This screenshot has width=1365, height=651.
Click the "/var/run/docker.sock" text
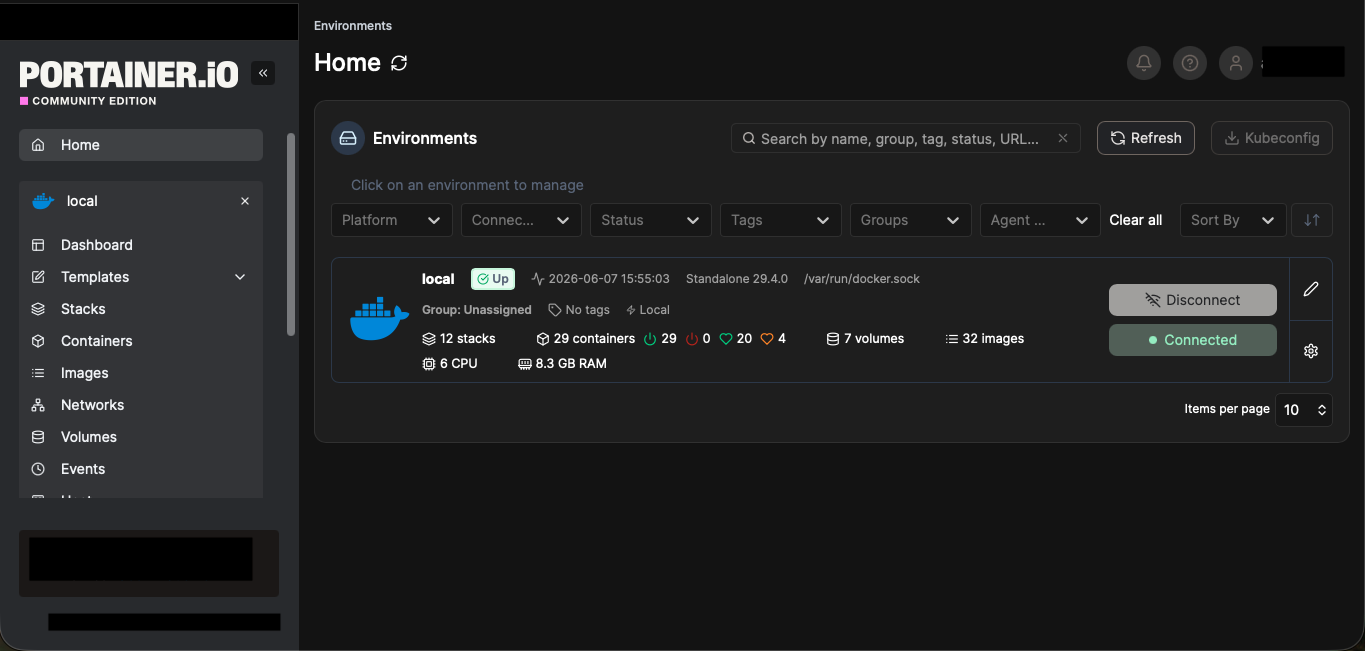862,279
